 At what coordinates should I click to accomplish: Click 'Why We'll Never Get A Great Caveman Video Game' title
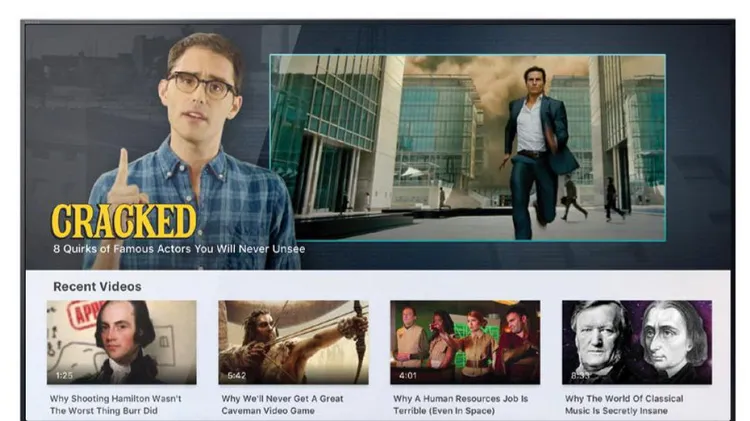click(x=282, y=405)
